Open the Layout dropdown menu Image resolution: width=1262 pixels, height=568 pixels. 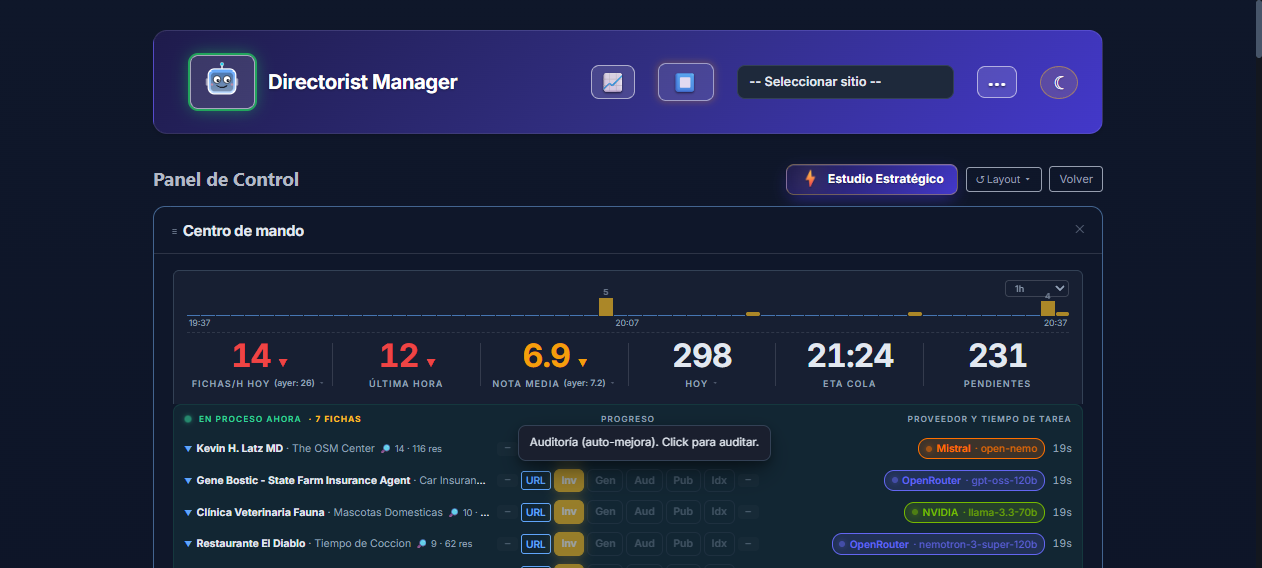click(x=1004, y=180)
